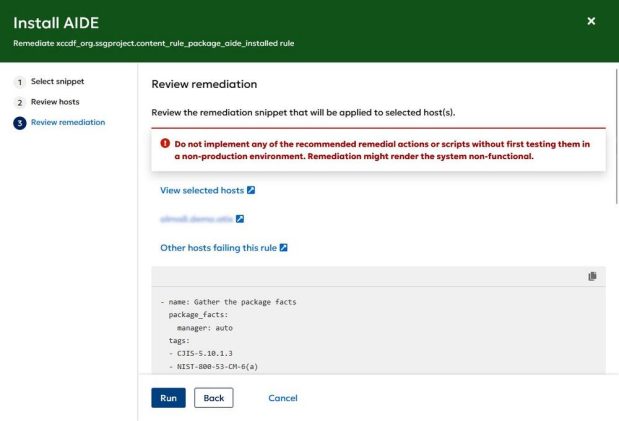
Task: Open the blurred hostname link
Action: coord(196,218)
